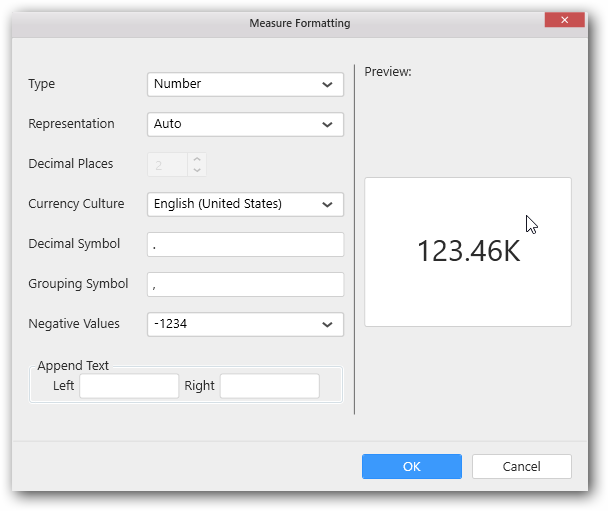Focus the Decimal Symbol text field
Screen dimensions: 608x511
click(245, 244)
